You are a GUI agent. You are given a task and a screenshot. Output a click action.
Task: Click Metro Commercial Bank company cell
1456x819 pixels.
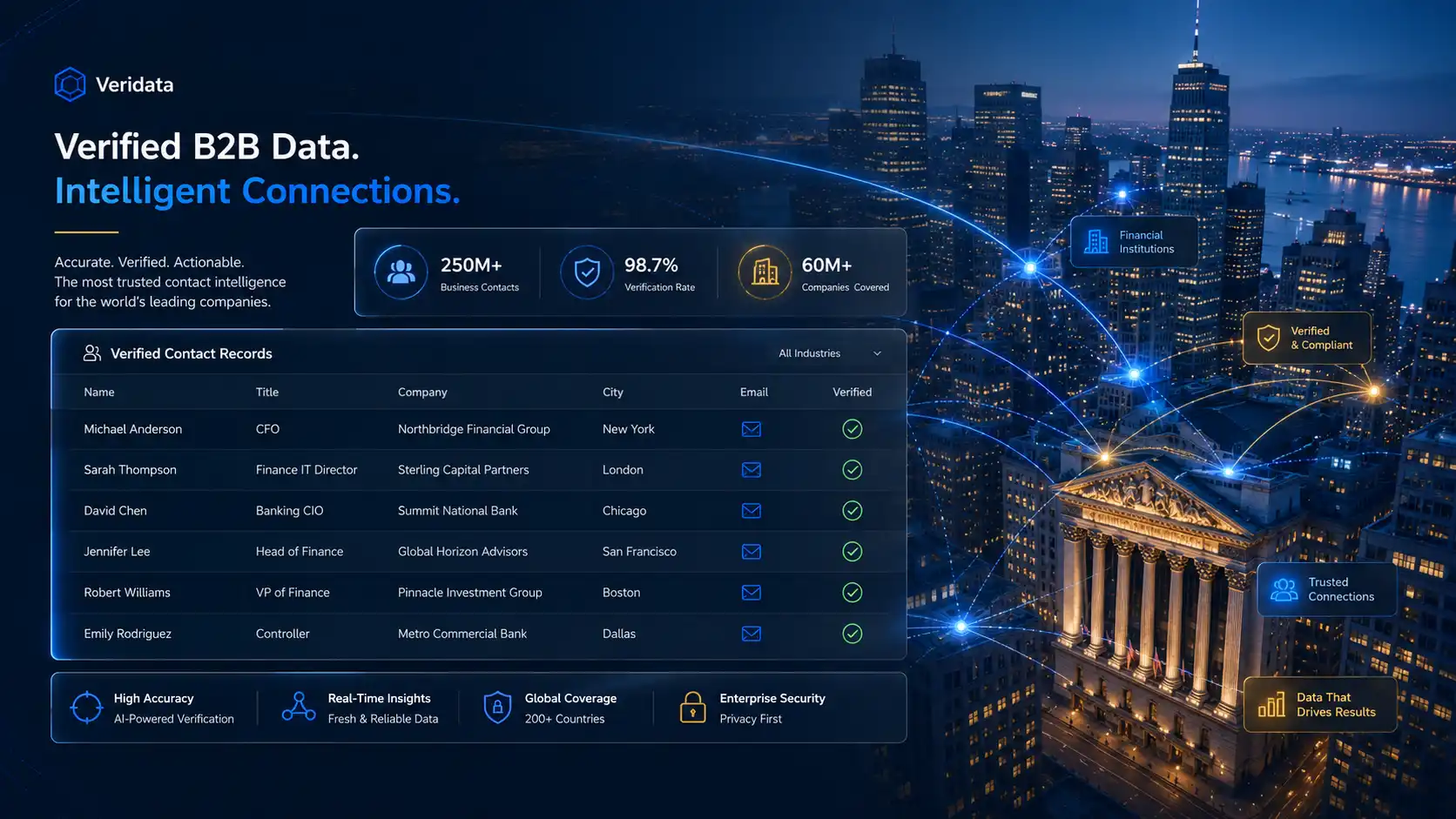pyautogui.click(x=462, y=634)
